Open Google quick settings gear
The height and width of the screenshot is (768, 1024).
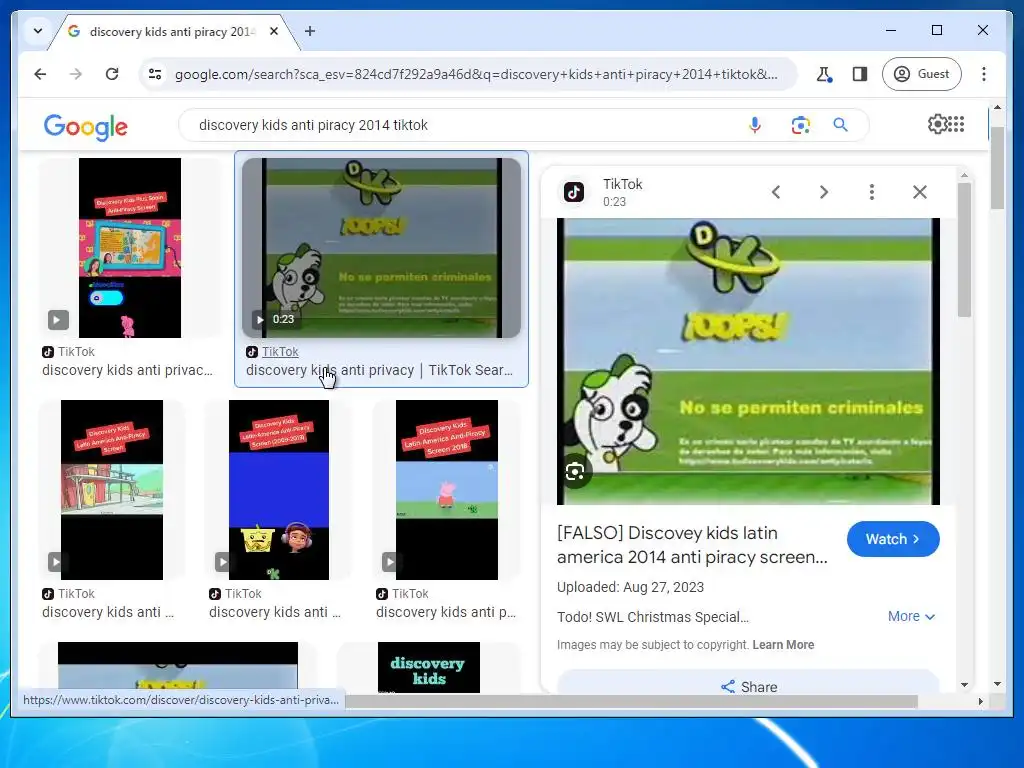click(937, 124)
